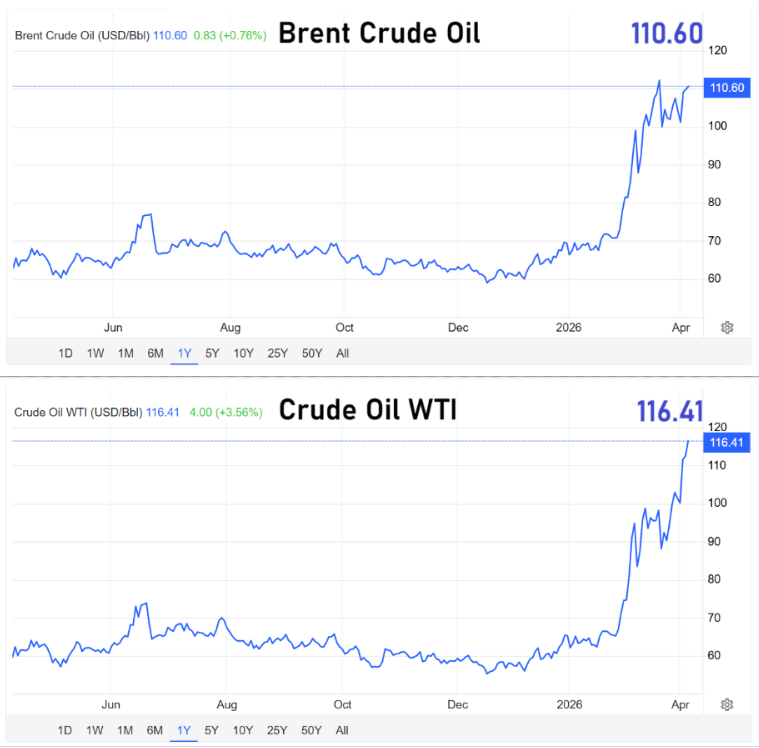Image resolution: width=759 pixels, height=748 pixels.
Task: Choose 50Y range on WTI chart
Action: tap(311, 730)
